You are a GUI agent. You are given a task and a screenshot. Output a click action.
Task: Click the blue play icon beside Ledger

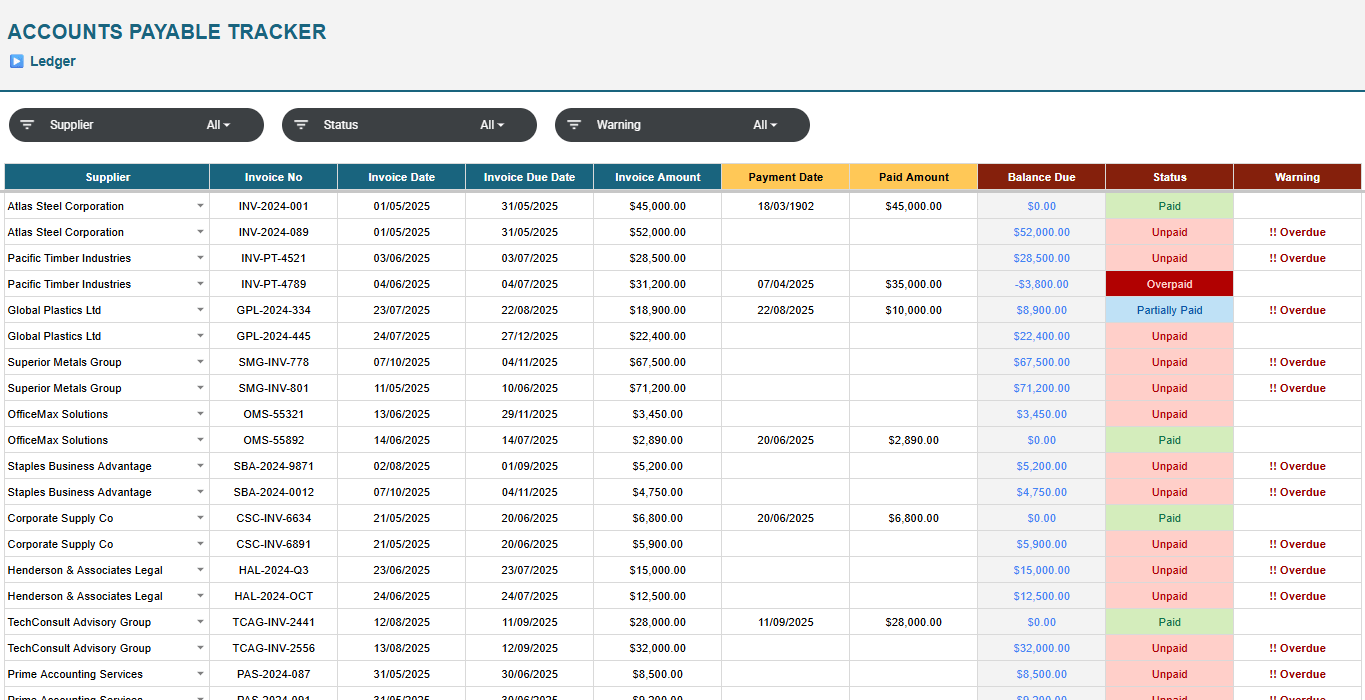point(16,61)
